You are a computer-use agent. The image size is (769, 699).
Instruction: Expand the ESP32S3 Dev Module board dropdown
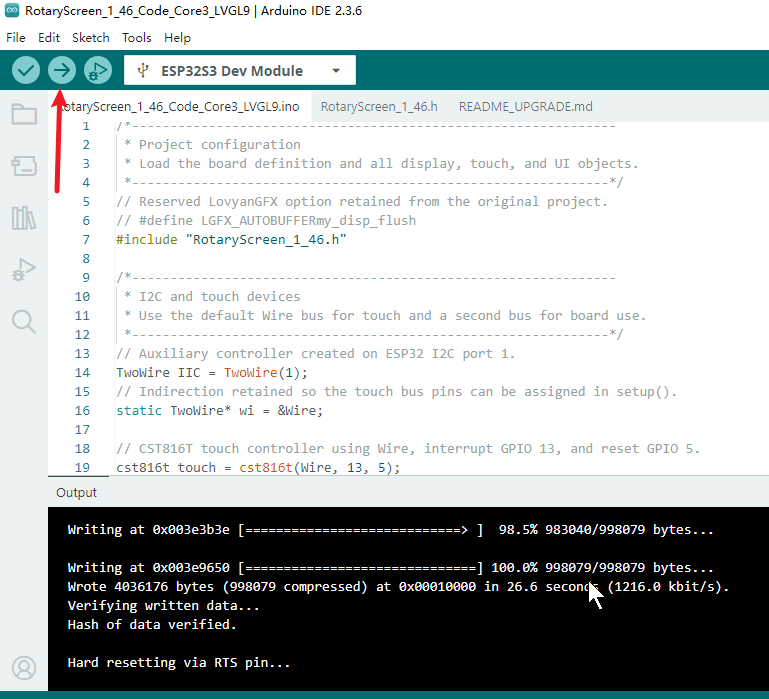240,71
